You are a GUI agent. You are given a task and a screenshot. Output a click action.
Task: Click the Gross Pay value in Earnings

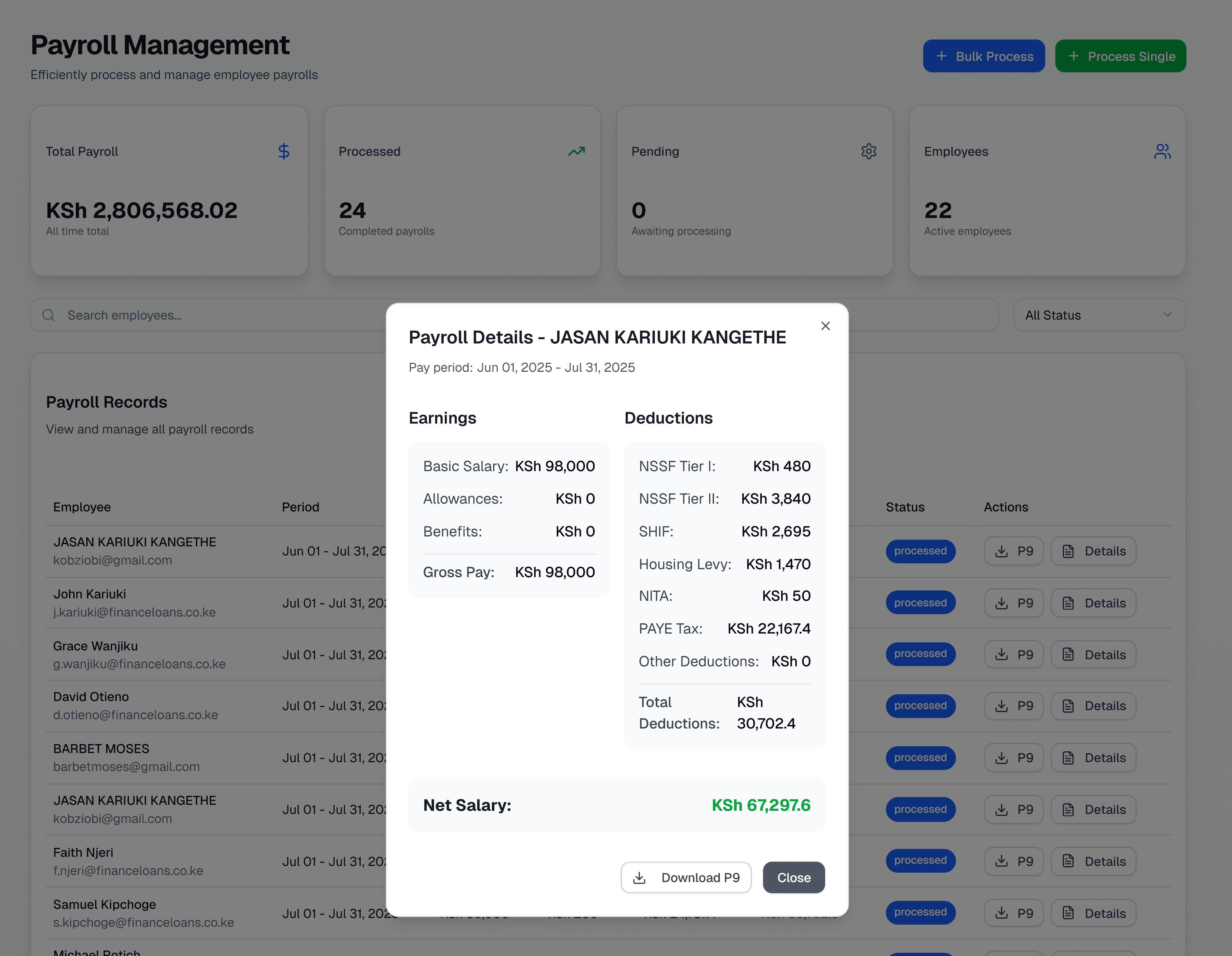pos(554,572)
